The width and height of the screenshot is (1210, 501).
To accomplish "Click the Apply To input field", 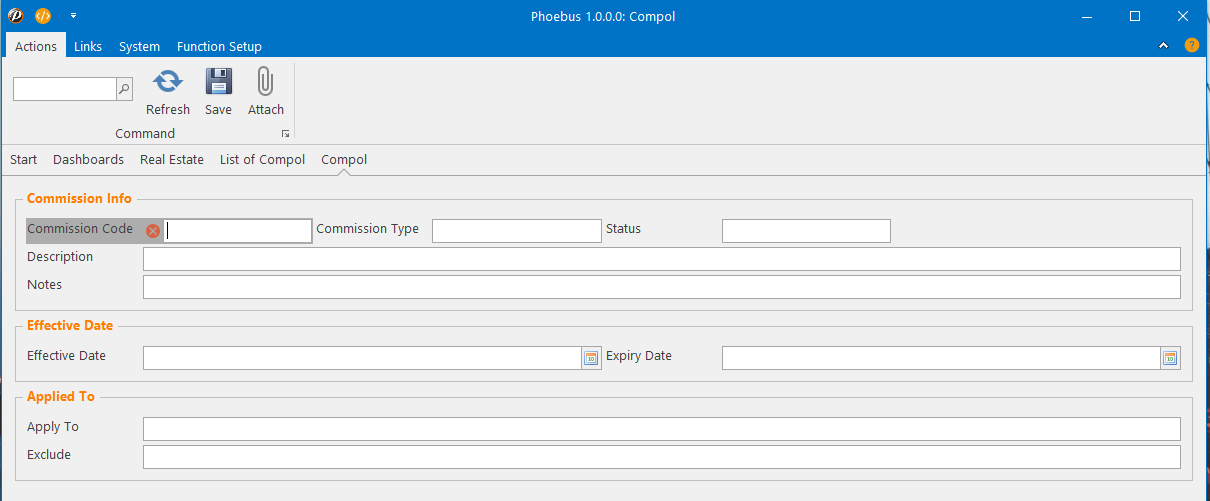I will click(661, 429).
